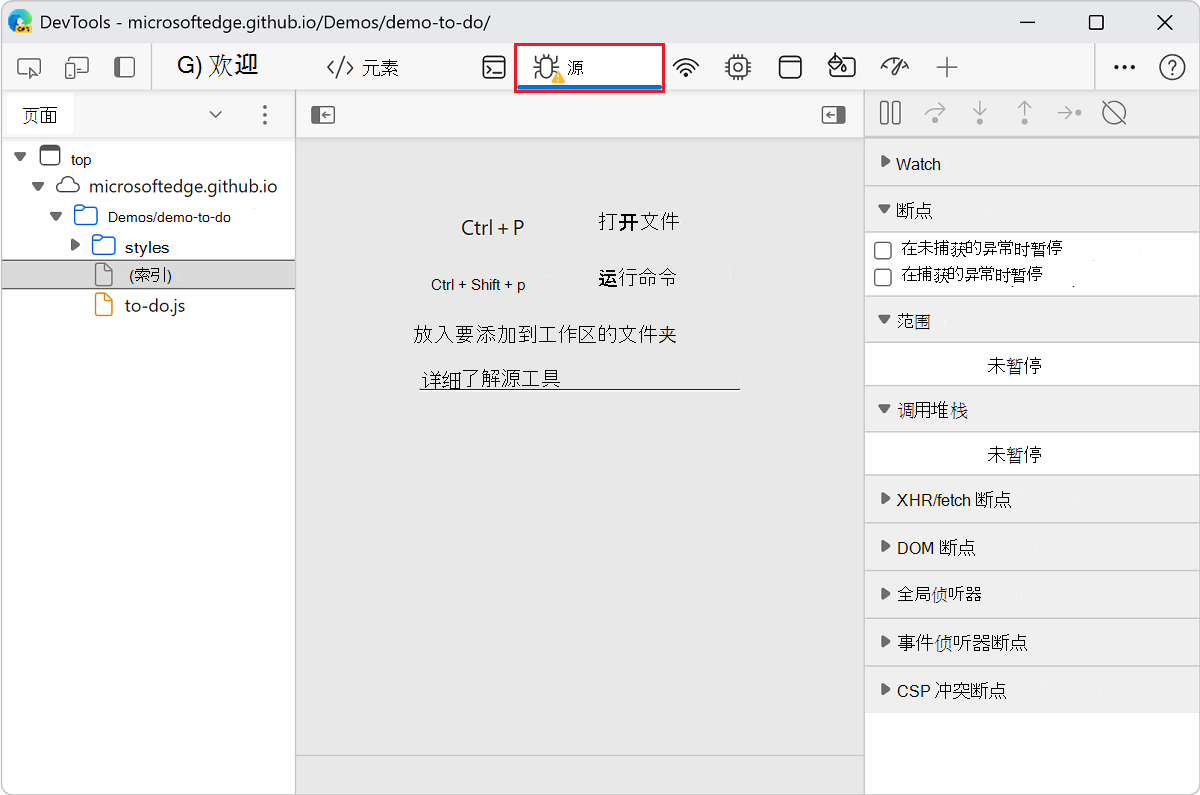The image size is (1200, 795).
Task: Select the Application panel icon
Action: click(790, 67)
